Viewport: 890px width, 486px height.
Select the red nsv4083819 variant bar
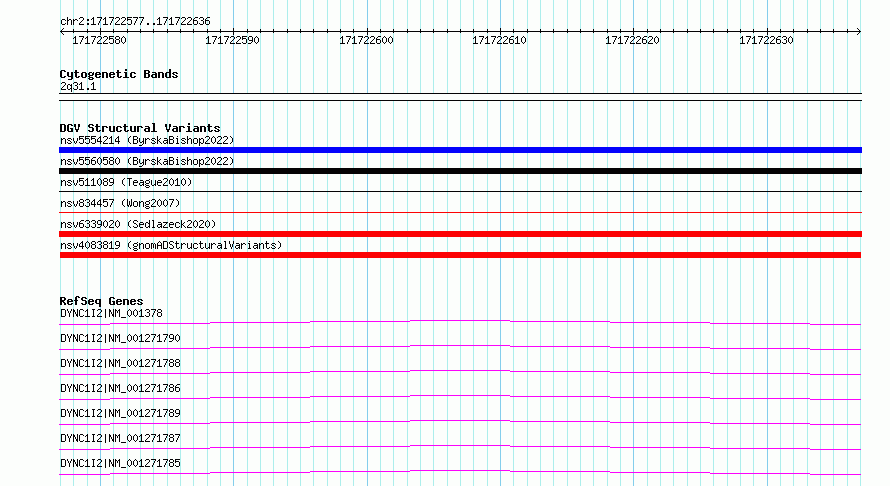[x=460, y=255]
